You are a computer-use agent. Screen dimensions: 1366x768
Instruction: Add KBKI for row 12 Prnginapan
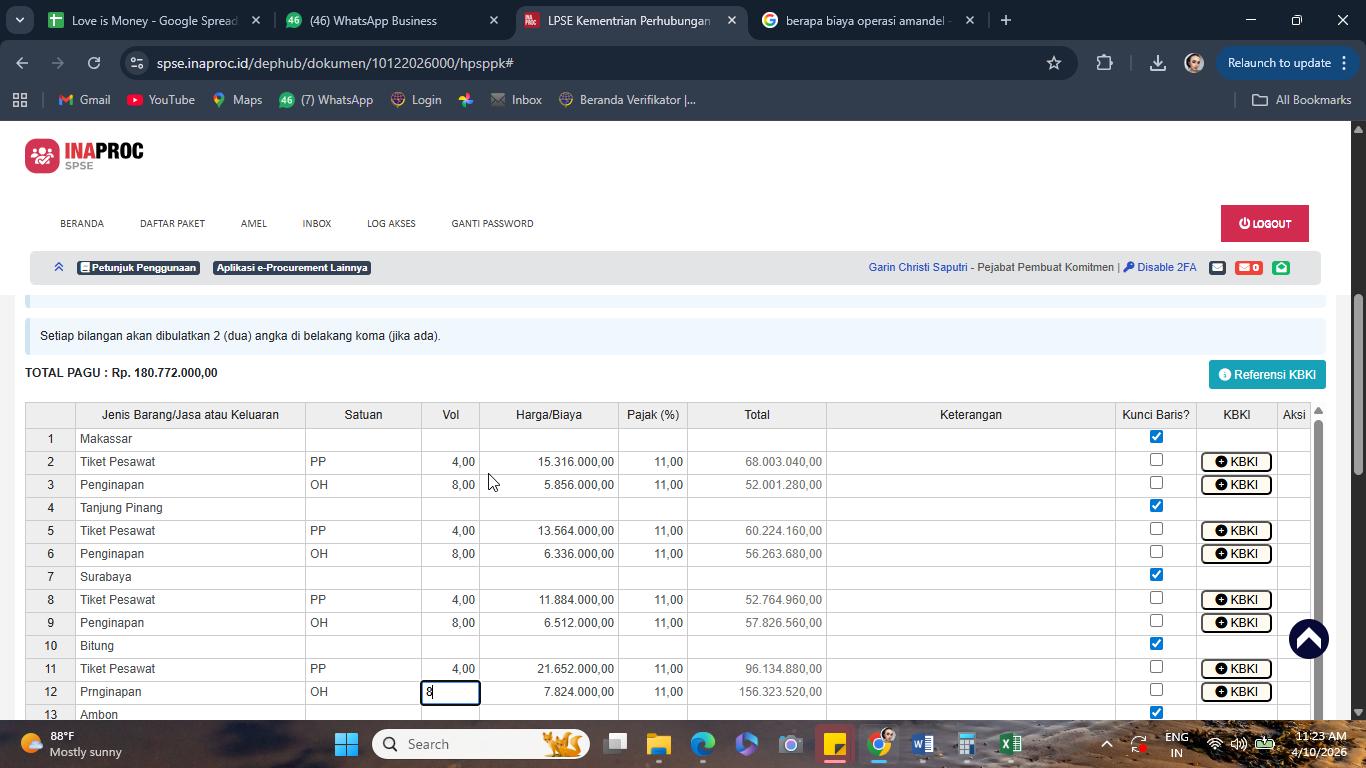(1236, 692)
